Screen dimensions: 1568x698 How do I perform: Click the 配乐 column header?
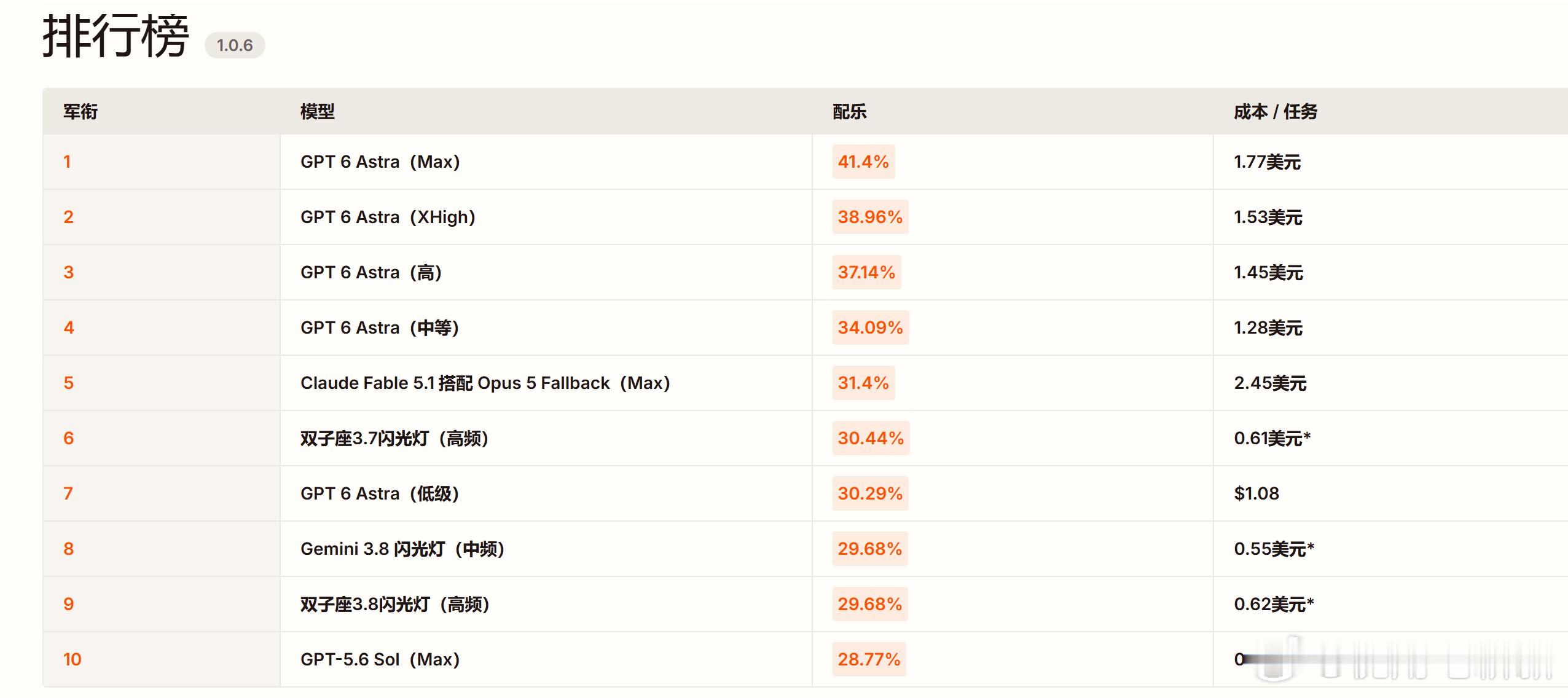tap(850, 112)
